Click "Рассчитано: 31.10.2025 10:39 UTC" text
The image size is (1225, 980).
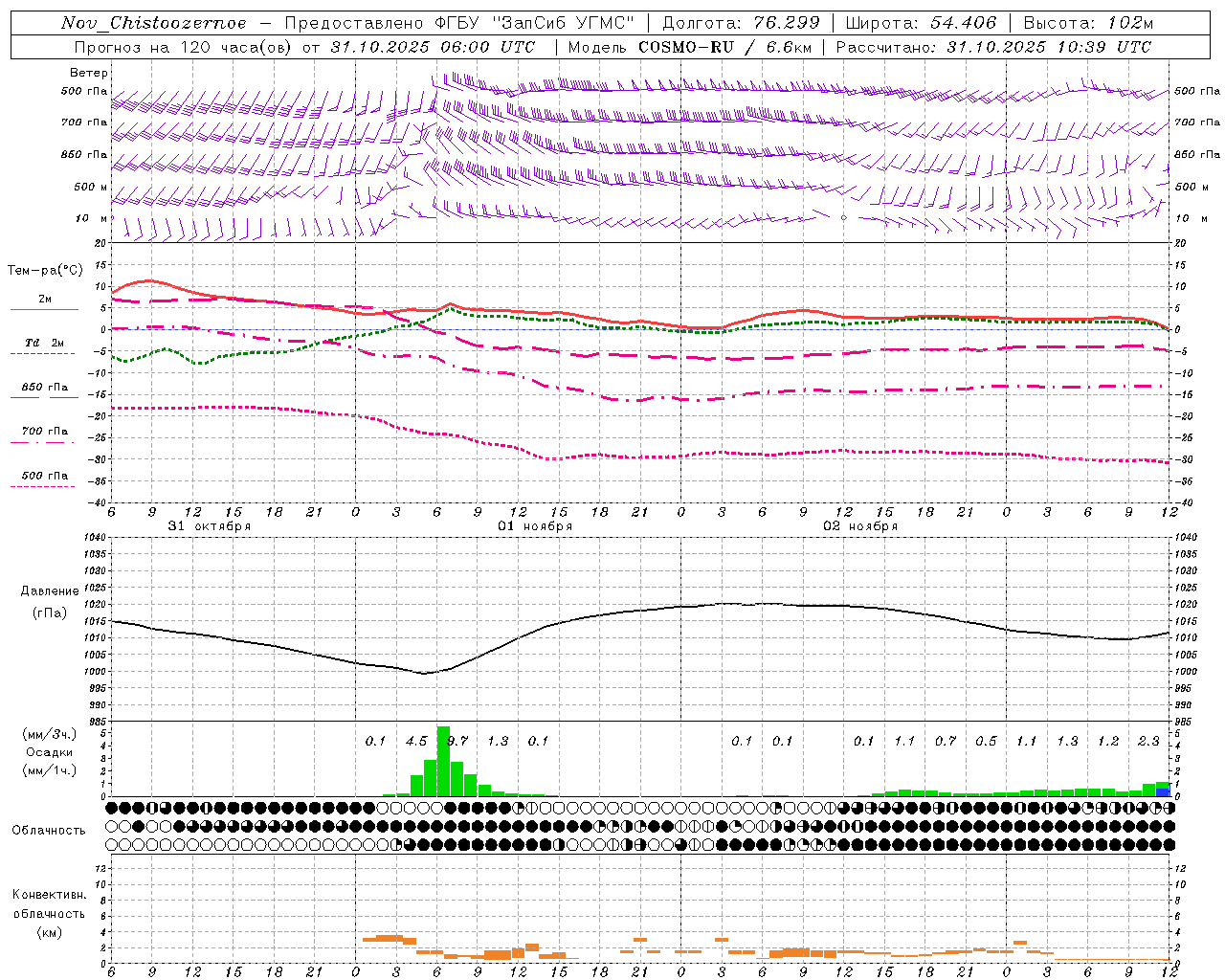(x=993, y=47)
